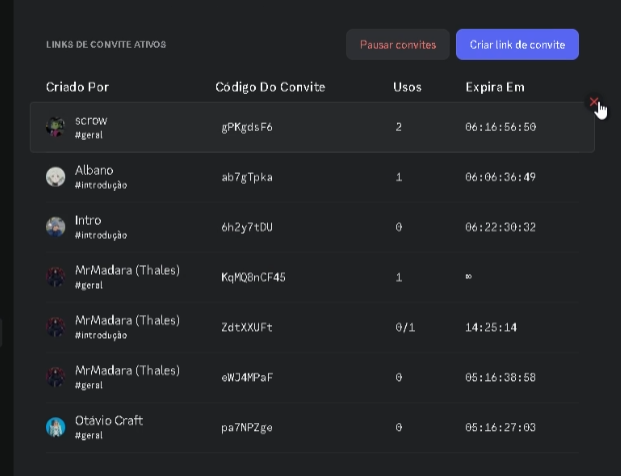Create invite via Criar link de convite
The image size is (621, 476).
(517, 44)
